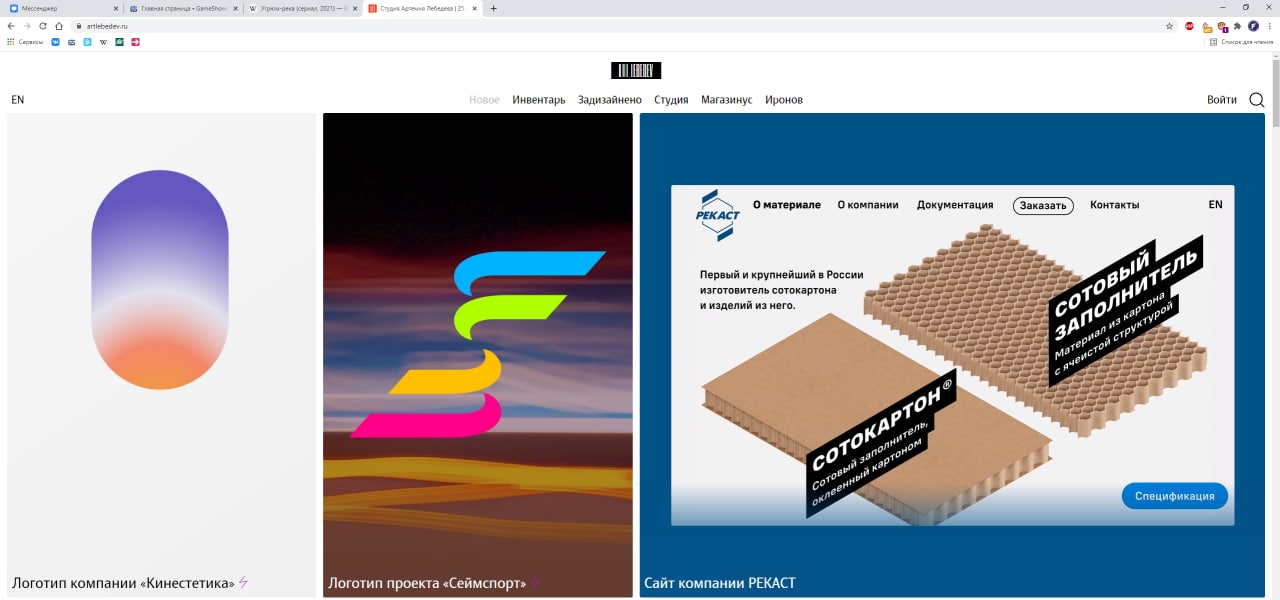Click the РЕКАСТ website preview image
Screen dimensions: 1280x600
(952, 355)
